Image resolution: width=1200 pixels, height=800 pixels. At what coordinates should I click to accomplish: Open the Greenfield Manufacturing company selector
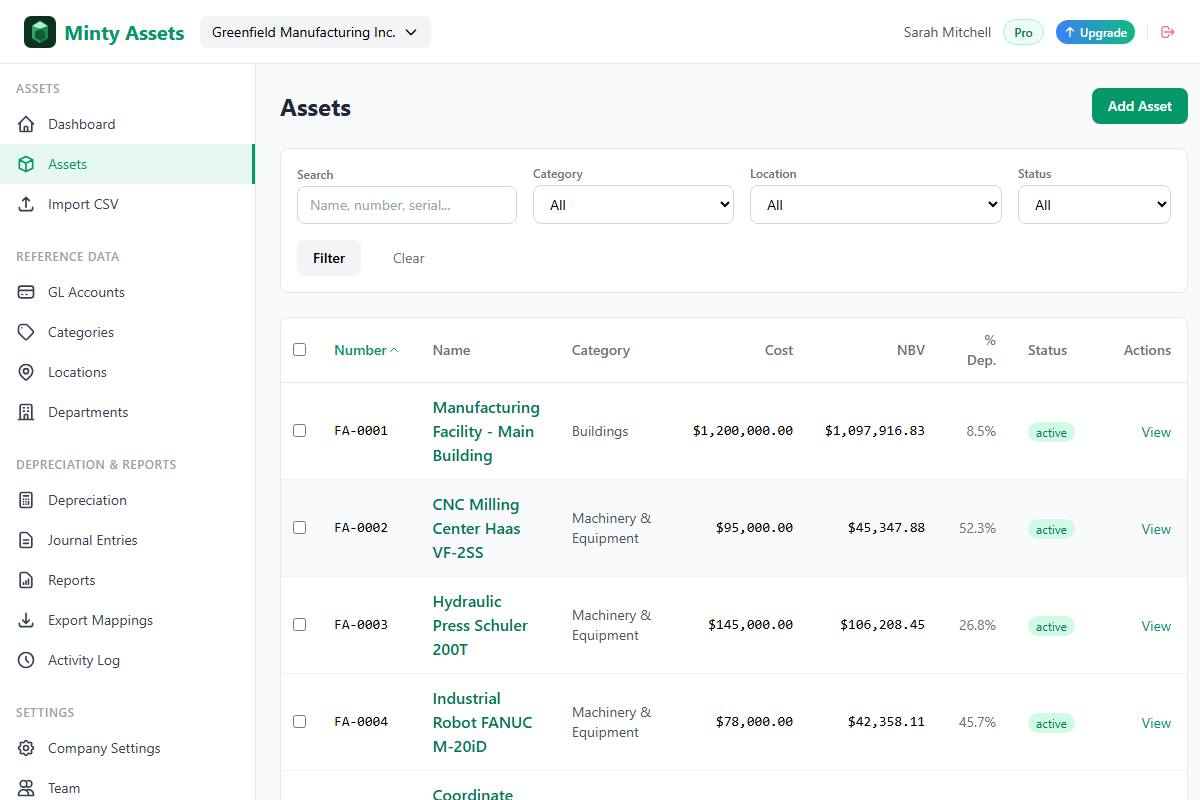(x=315, y=32)
